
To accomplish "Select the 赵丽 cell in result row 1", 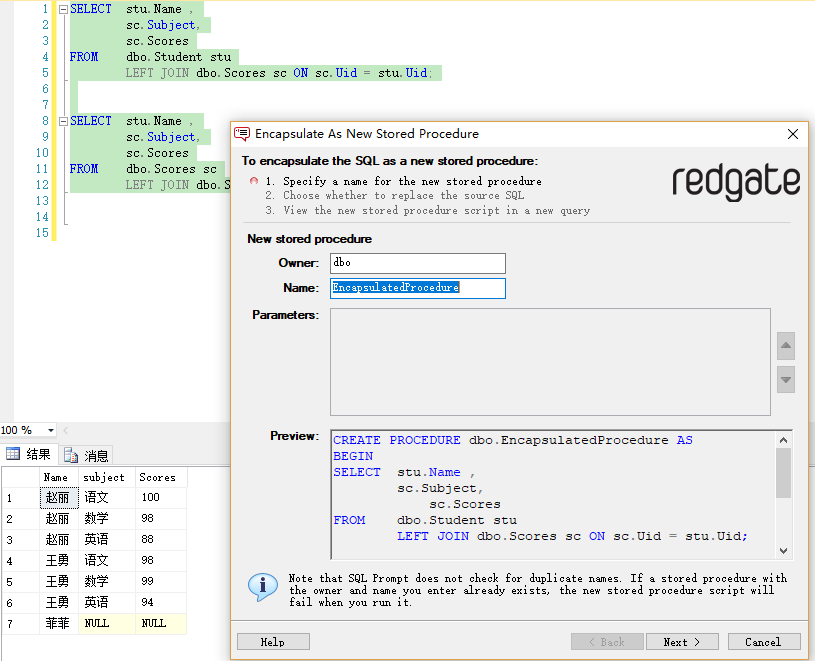I will 59,497.
